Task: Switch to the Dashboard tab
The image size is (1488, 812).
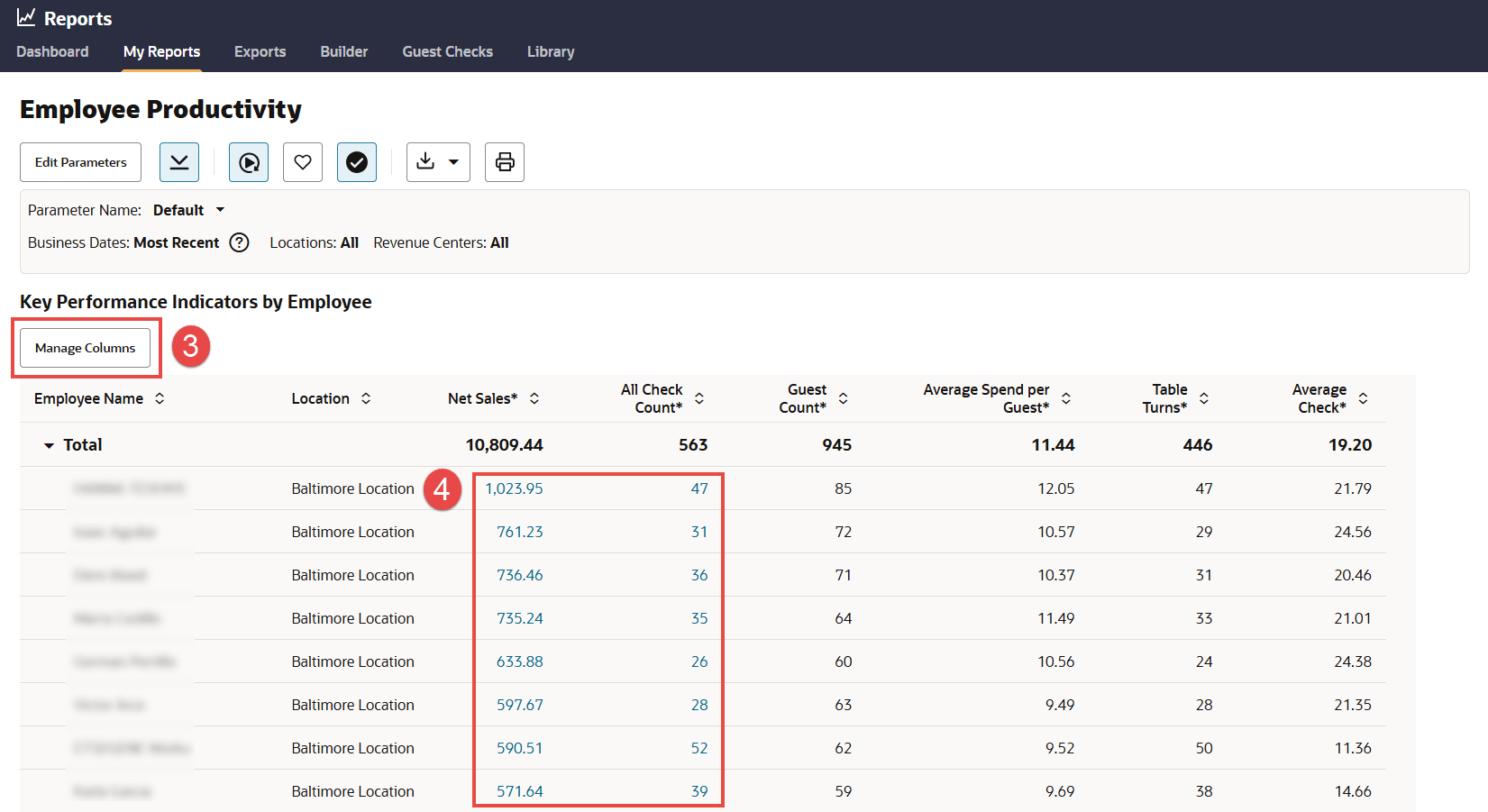Action: point(52,51)
